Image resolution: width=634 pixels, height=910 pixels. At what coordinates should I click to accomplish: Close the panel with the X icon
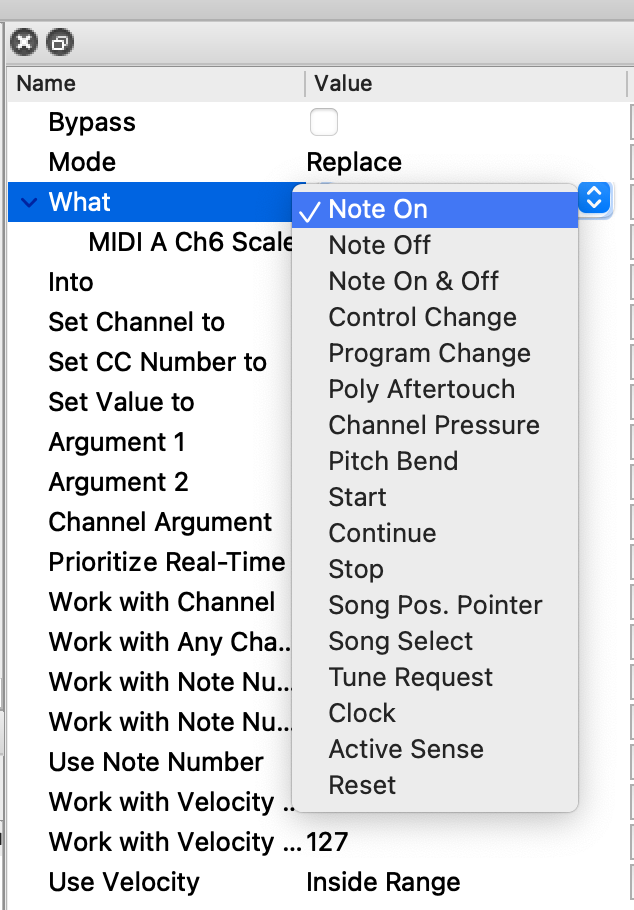24,42
